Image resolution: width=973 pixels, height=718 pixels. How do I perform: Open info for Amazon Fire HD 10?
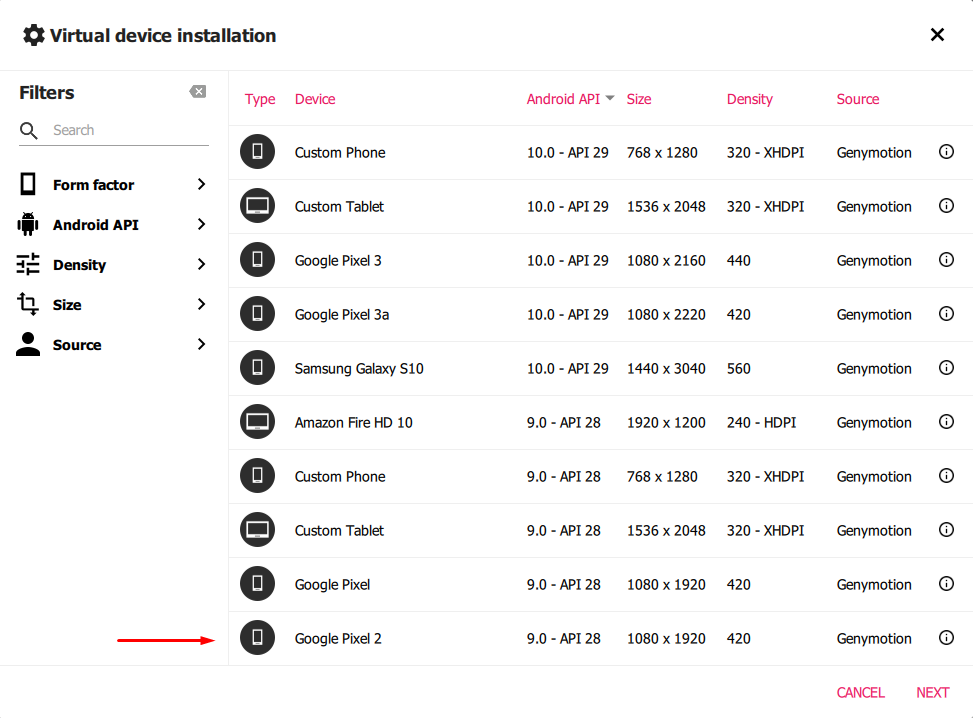pyautogui.click(x=946, y=422)
